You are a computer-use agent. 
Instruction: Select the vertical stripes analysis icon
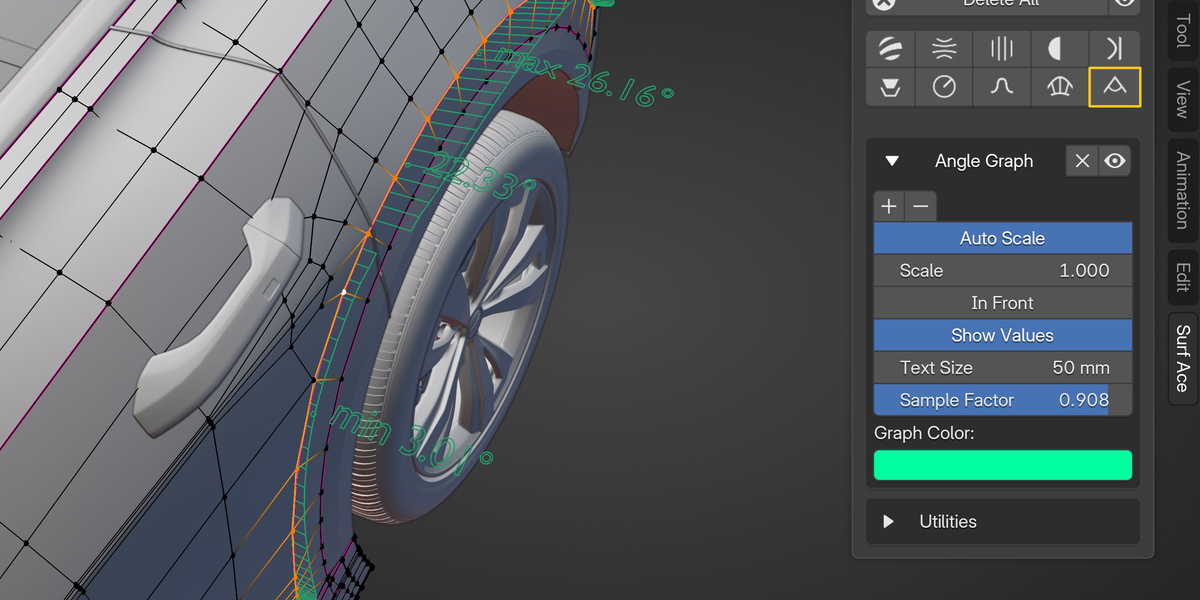pyautogui.click(x=1001, y=48)
